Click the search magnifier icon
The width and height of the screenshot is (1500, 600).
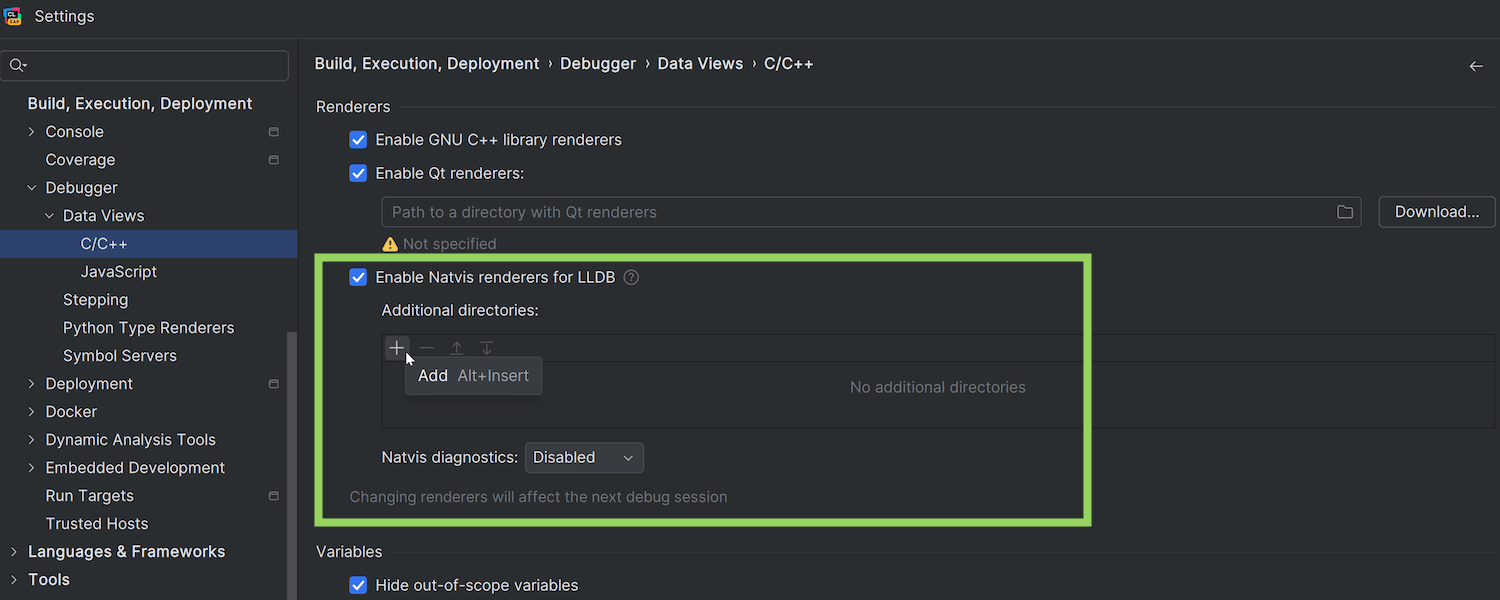[17, 66]
